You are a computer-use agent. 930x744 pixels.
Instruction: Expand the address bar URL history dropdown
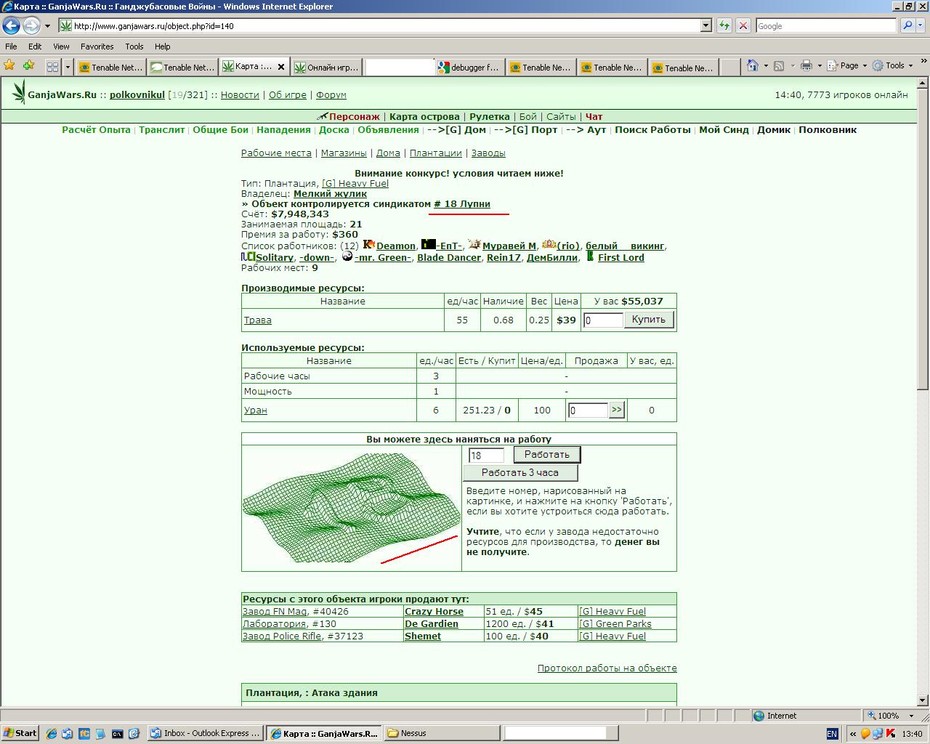(705, 26)
